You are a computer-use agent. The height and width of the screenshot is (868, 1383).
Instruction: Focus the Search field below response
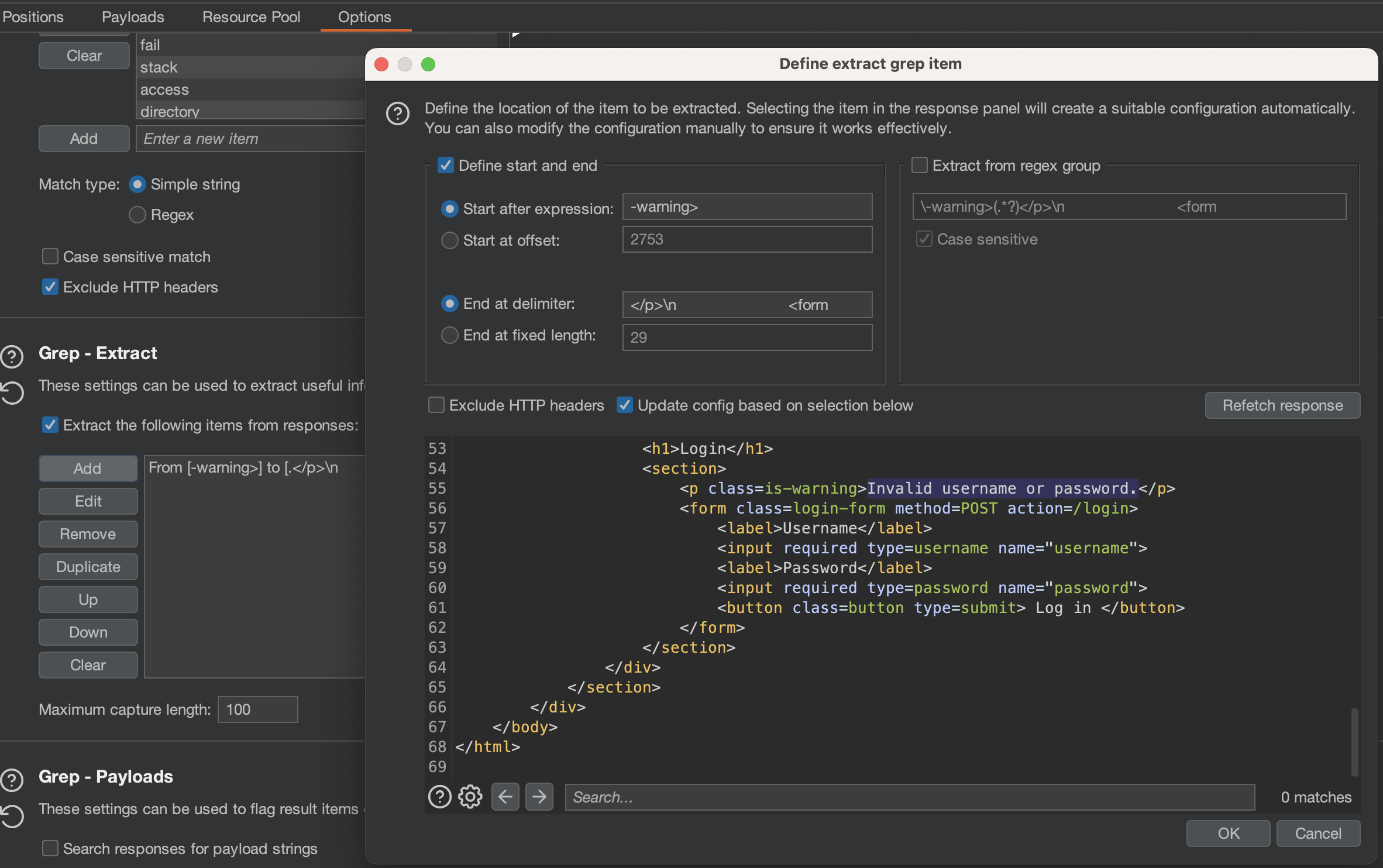click(909, 797)
